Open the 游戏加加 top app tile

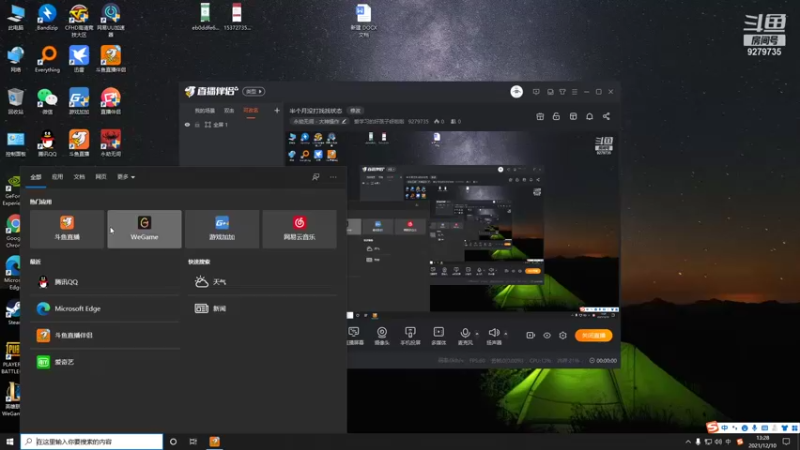[x=222, y=229]
